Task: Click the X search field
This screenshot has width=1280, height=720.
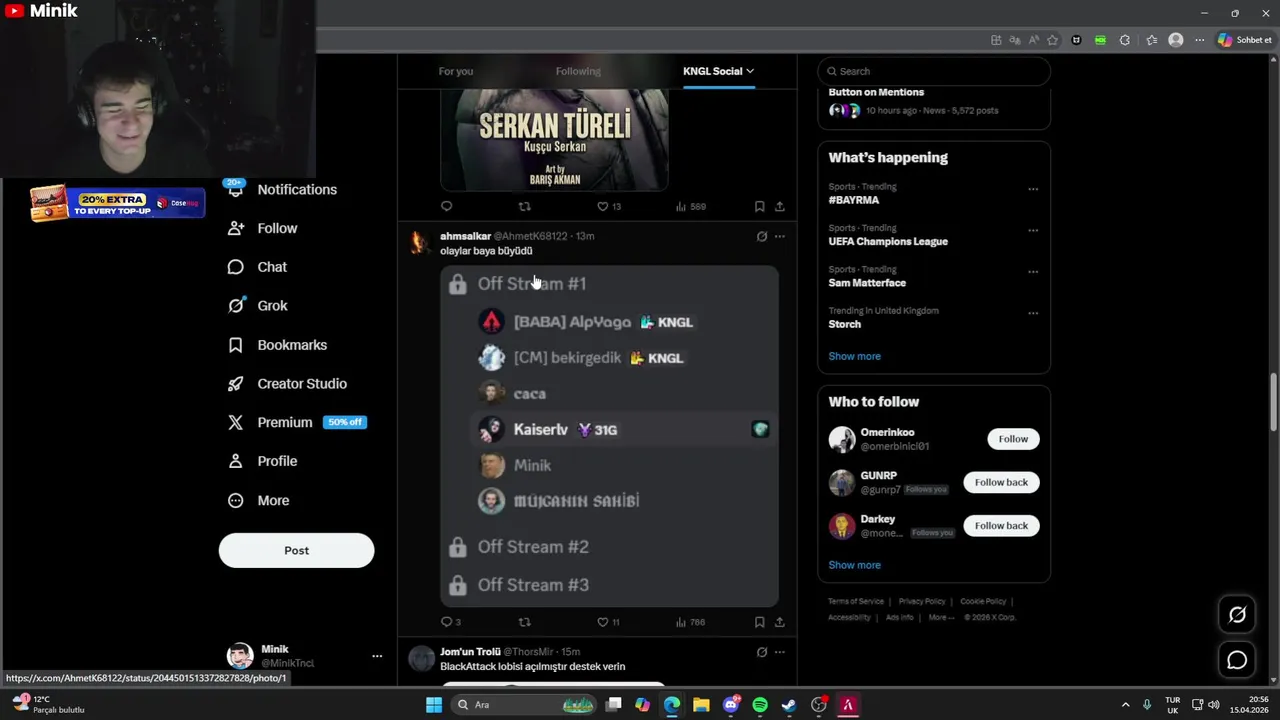Action: click(x=934, y=71)
